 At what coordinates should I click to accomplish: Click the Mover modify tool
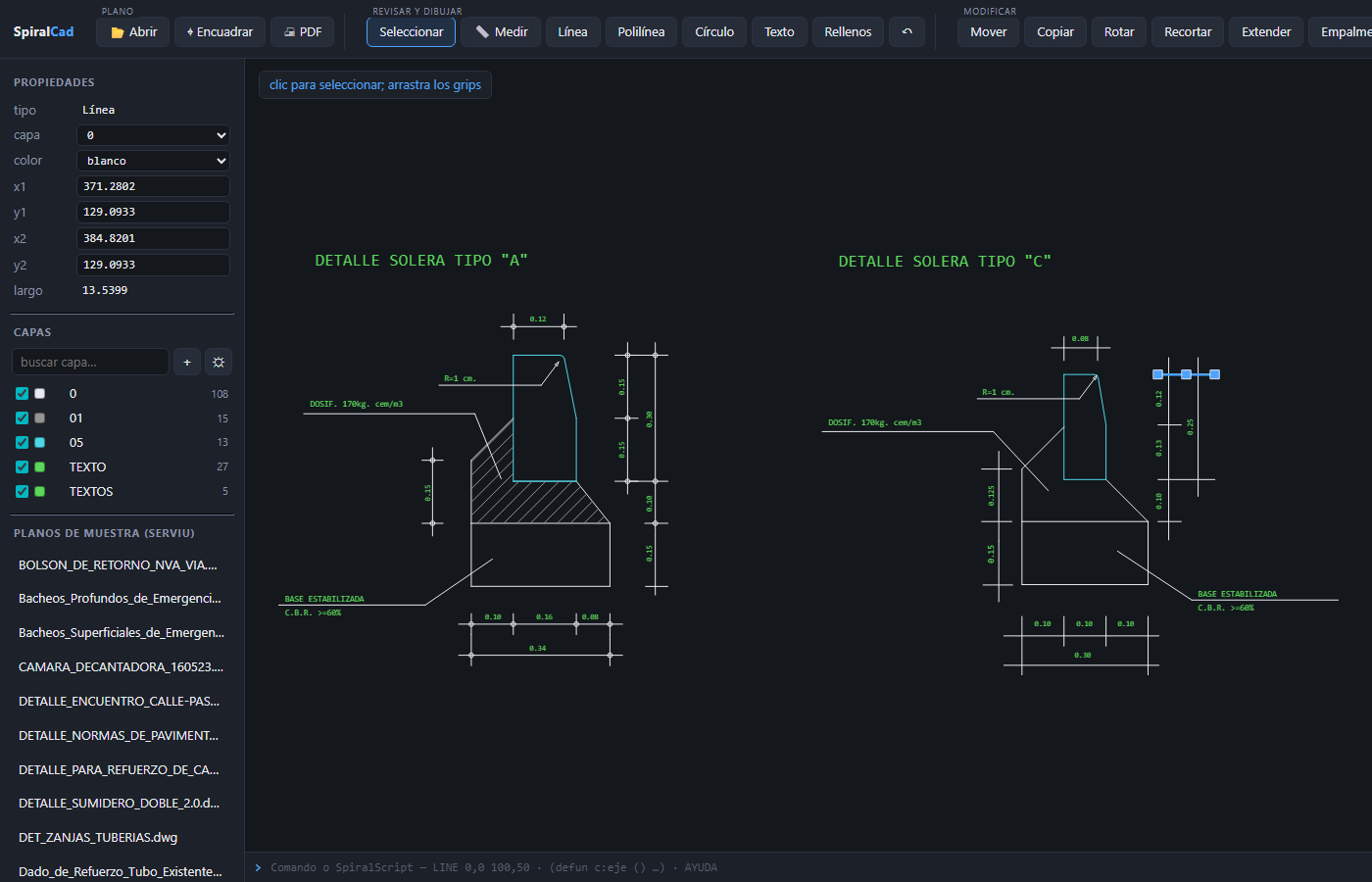[x=988, y=31]
